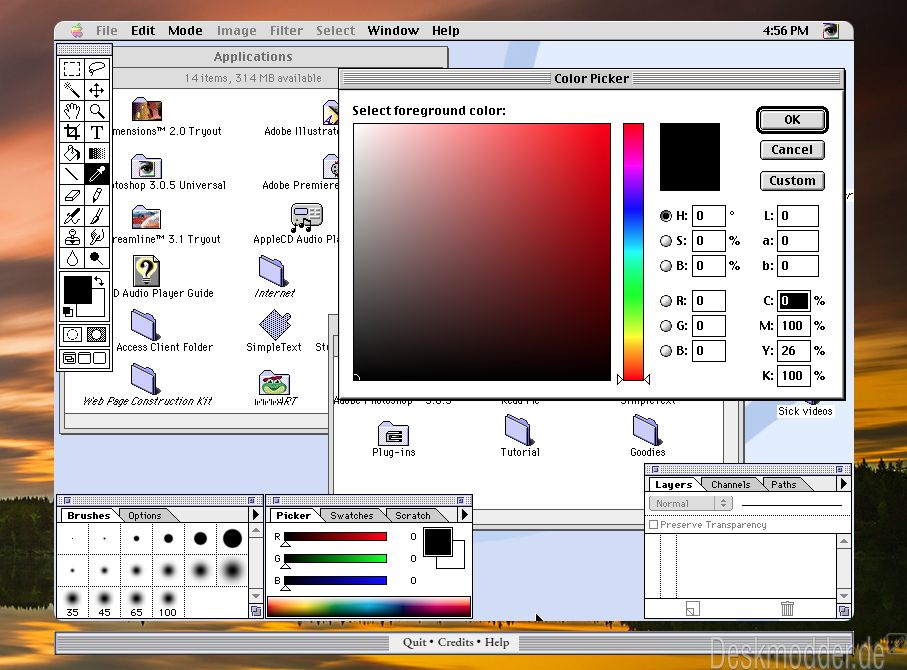This screenshot has height=670, width=907.
Task: Switch to Standard mode in toolbox
Action: 72,334
